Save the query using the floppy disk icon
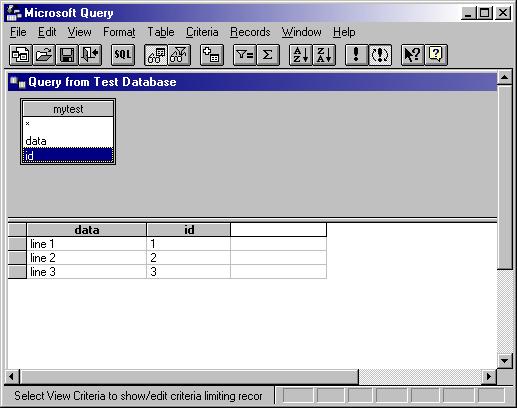Image resolution: width=517 pixels, height=408 pixels. click(x=67, y=55)
